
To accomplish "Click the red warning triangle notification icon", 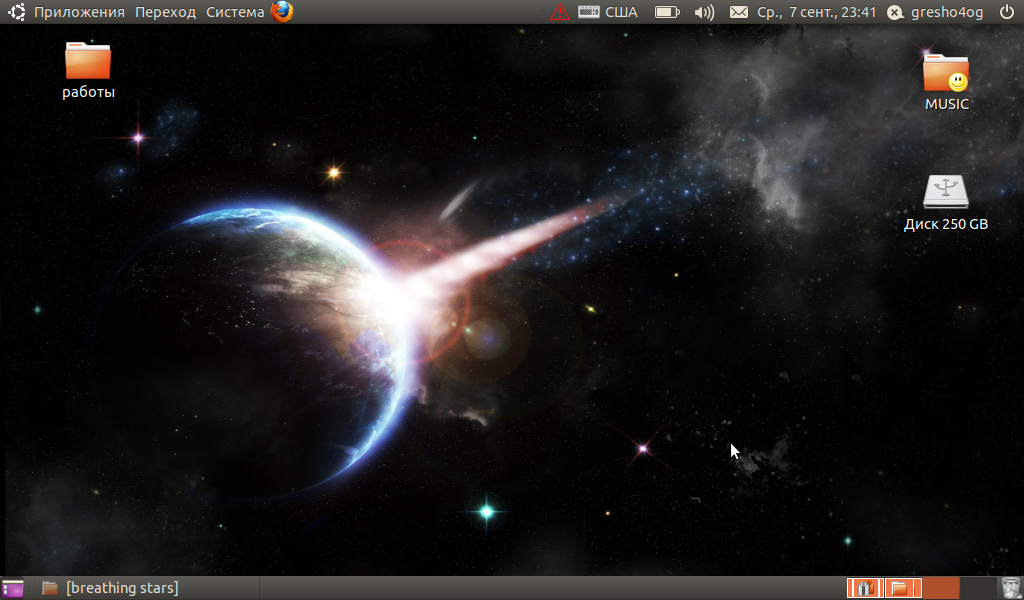I will 560,12.
